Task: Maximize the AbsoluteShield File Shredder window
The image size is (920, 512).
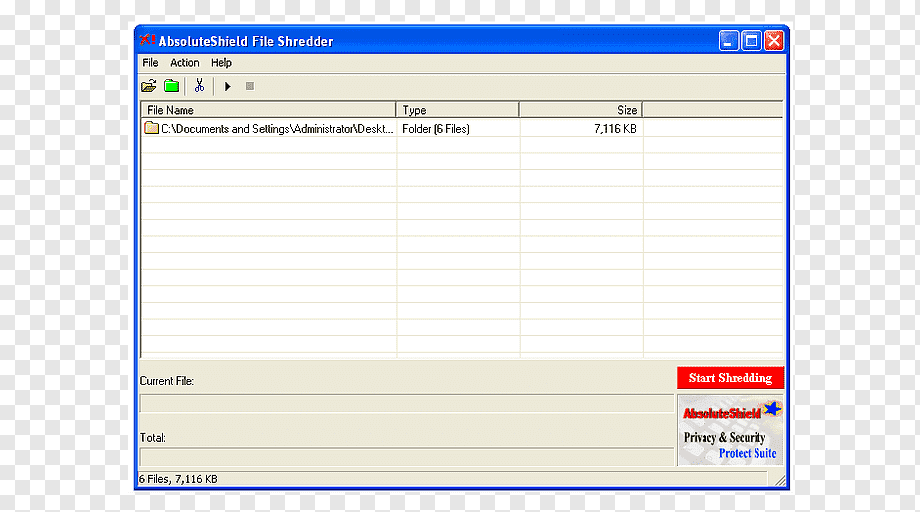Action: point(751,41)
